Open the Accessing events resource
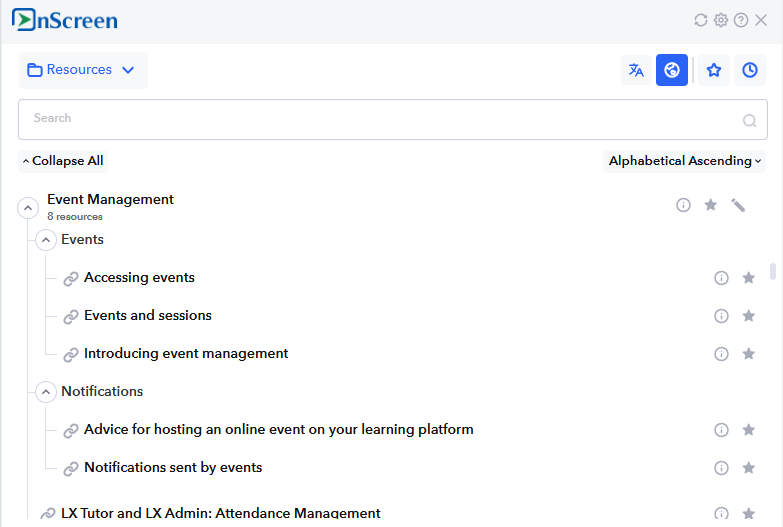Screen dimensions: 783x527 pos(139,278)
